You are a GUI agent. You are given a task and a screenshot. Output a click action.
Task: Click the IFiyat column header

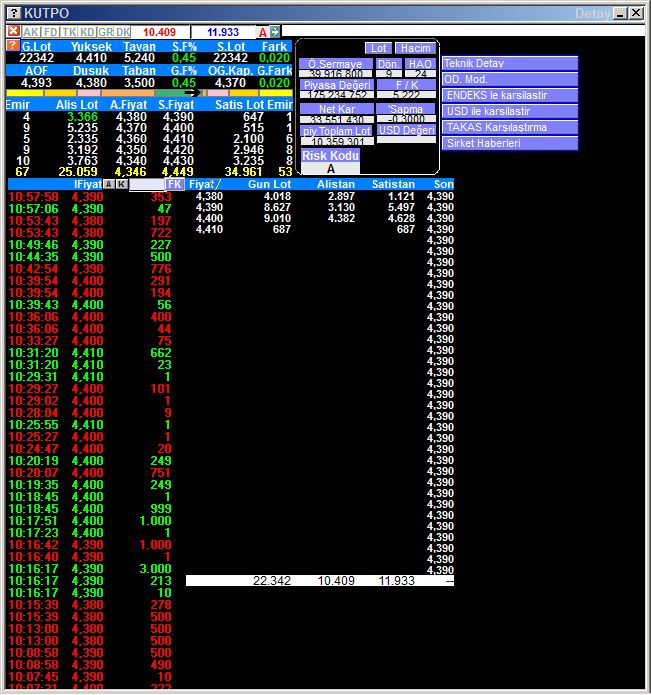tap(88, 184)
